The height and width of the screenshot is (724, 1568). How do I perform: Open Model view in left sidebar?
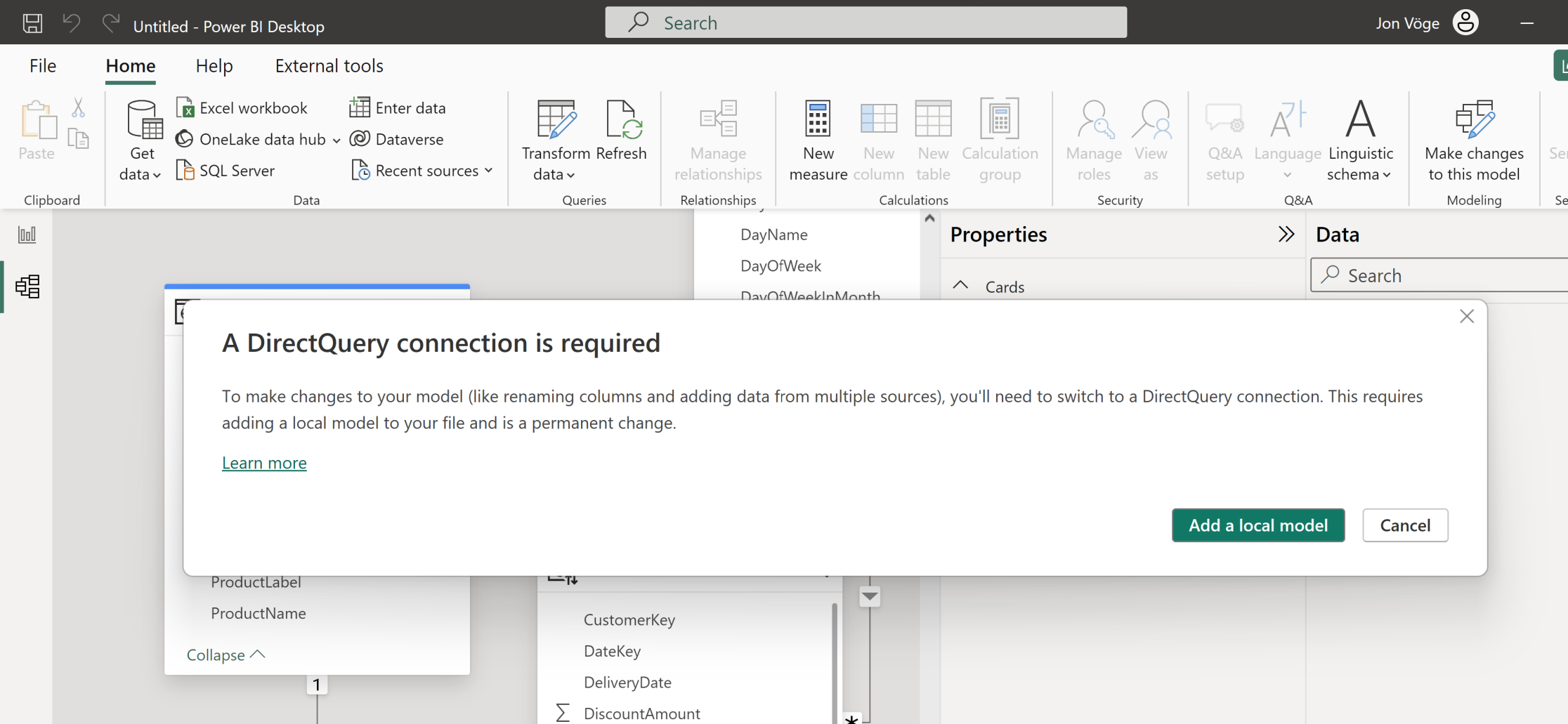[x=27, y=286]
